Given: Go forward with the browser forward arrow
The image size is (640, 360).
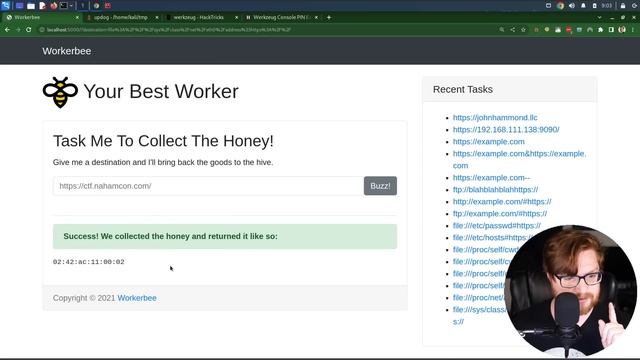Looking at the screenshot, I should click(x=18, y=30).
